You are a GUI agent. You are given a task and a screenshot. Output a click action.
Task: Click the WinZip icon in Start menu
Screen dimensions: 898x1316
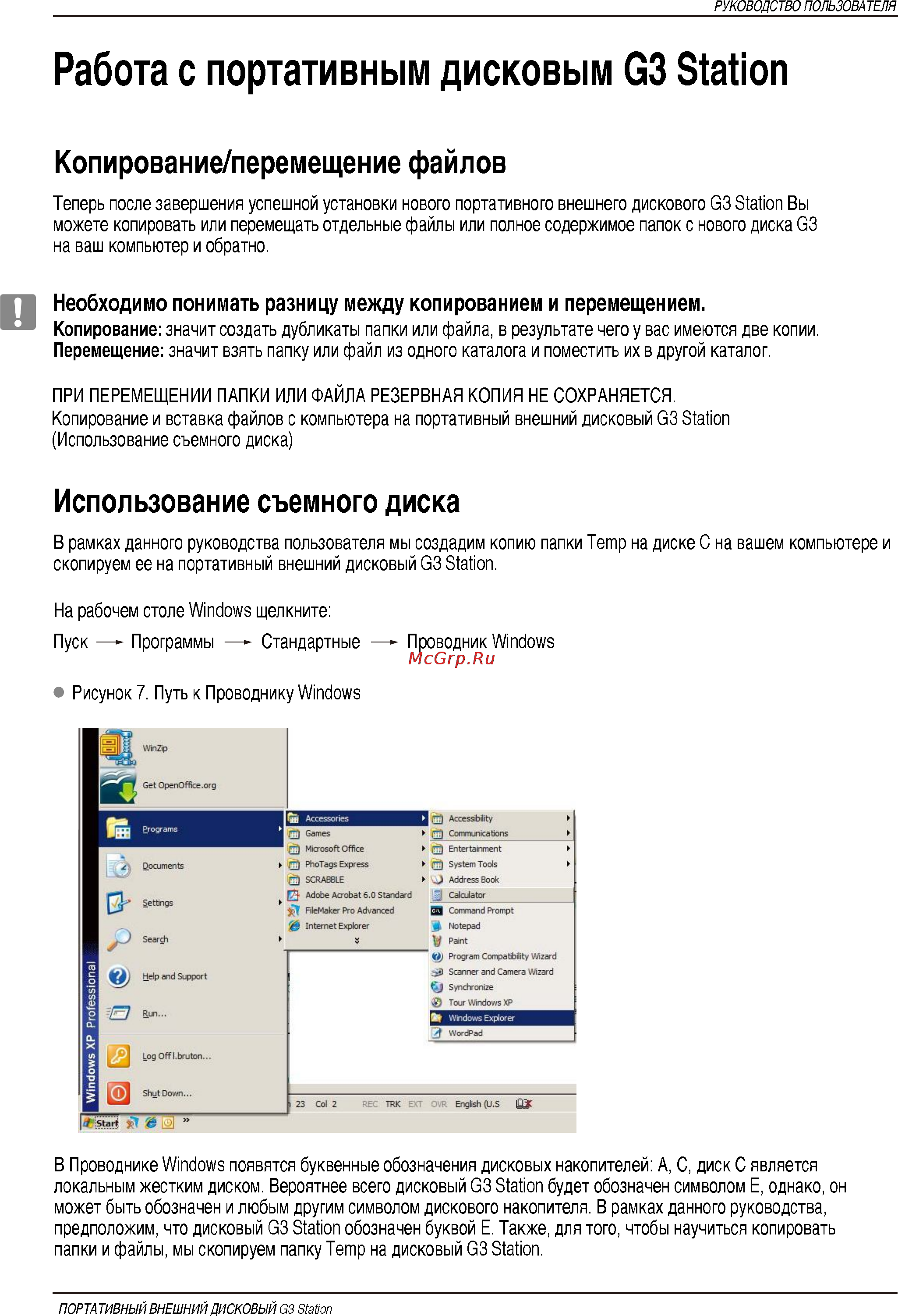coord(117,748)
